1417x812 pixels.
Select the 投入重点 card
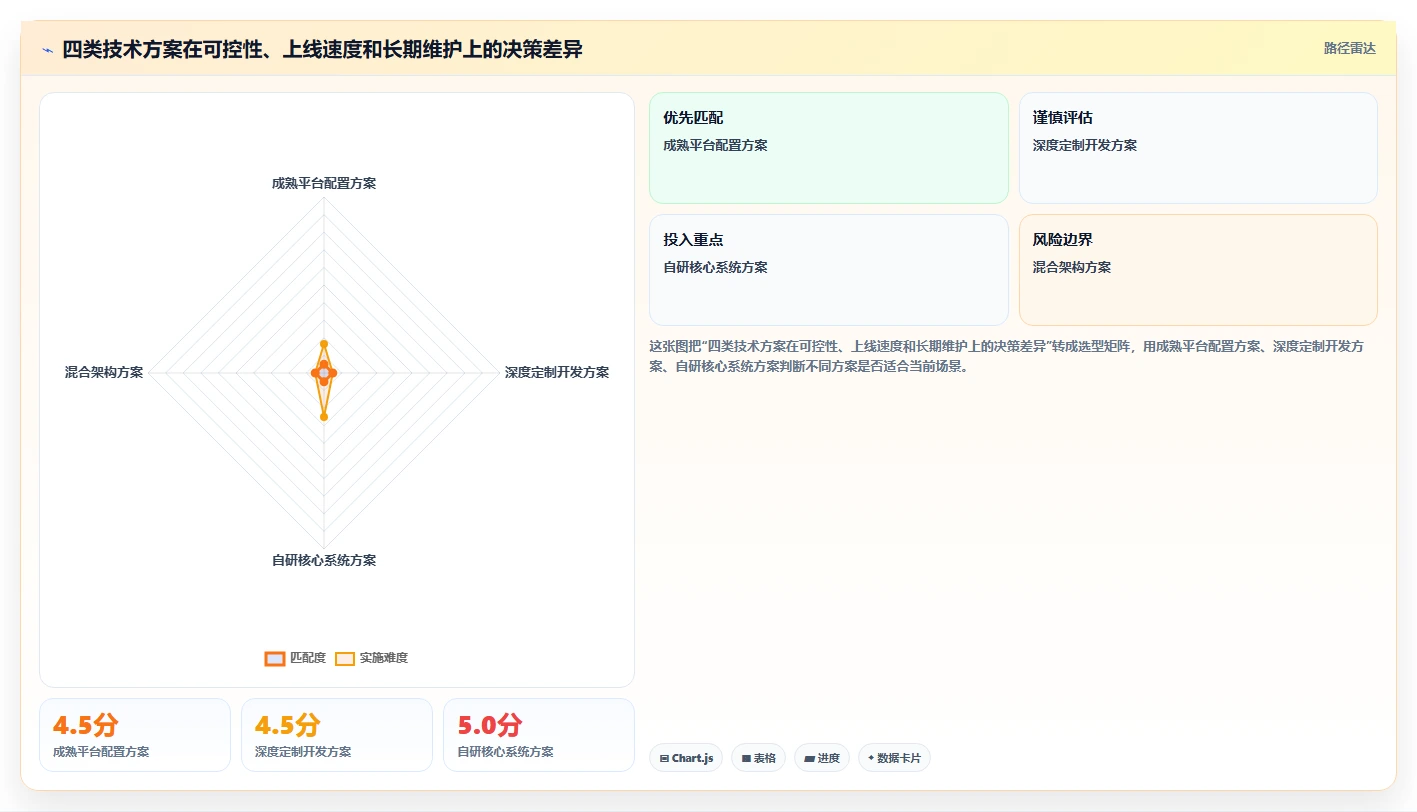tap(828, 270)
